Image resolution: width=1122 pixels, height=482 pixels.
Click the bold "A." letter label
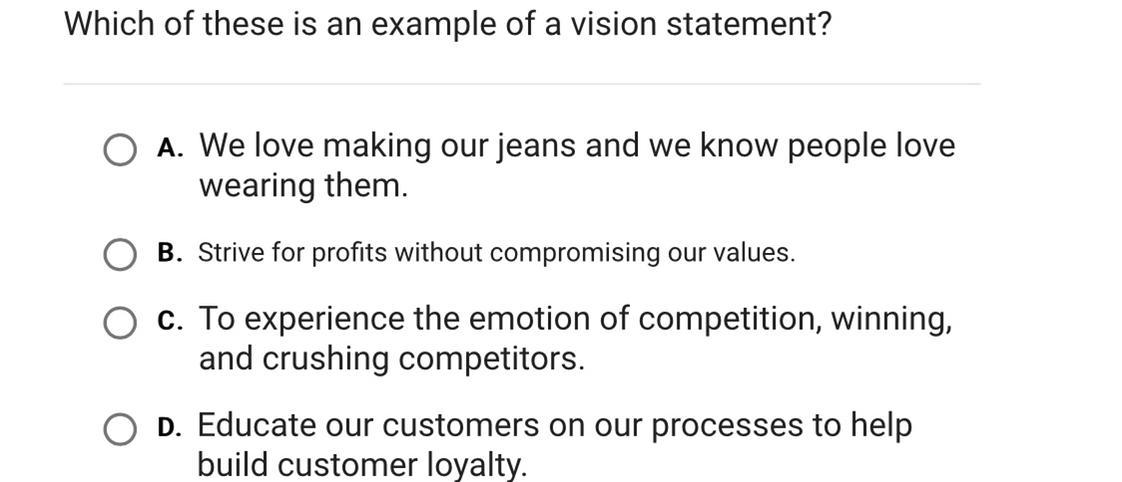170,147
